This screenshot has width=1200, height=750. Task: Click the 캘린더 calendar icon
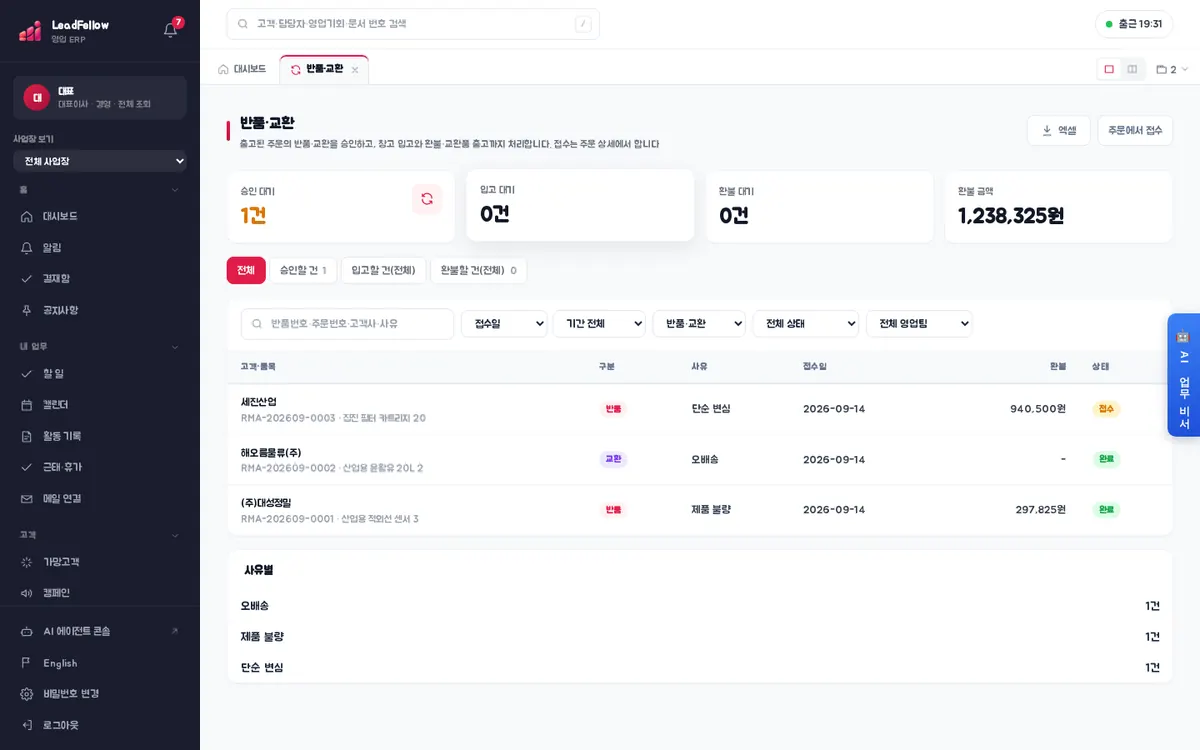coord(27,405)
